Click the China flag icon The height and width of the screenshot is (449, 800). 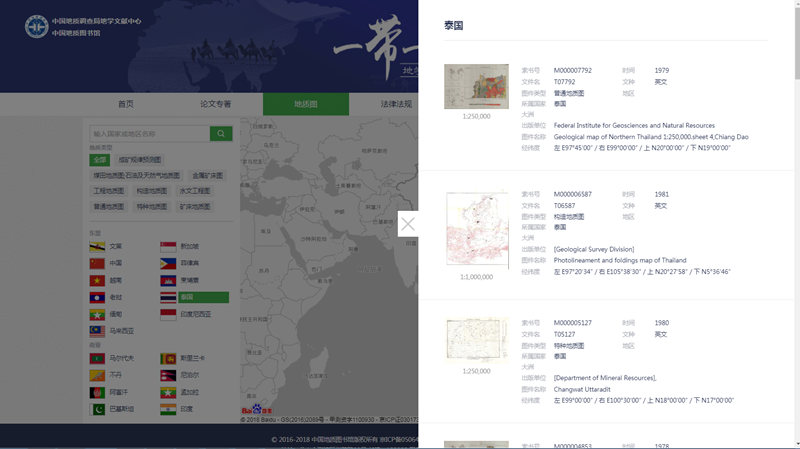(97, 263)
